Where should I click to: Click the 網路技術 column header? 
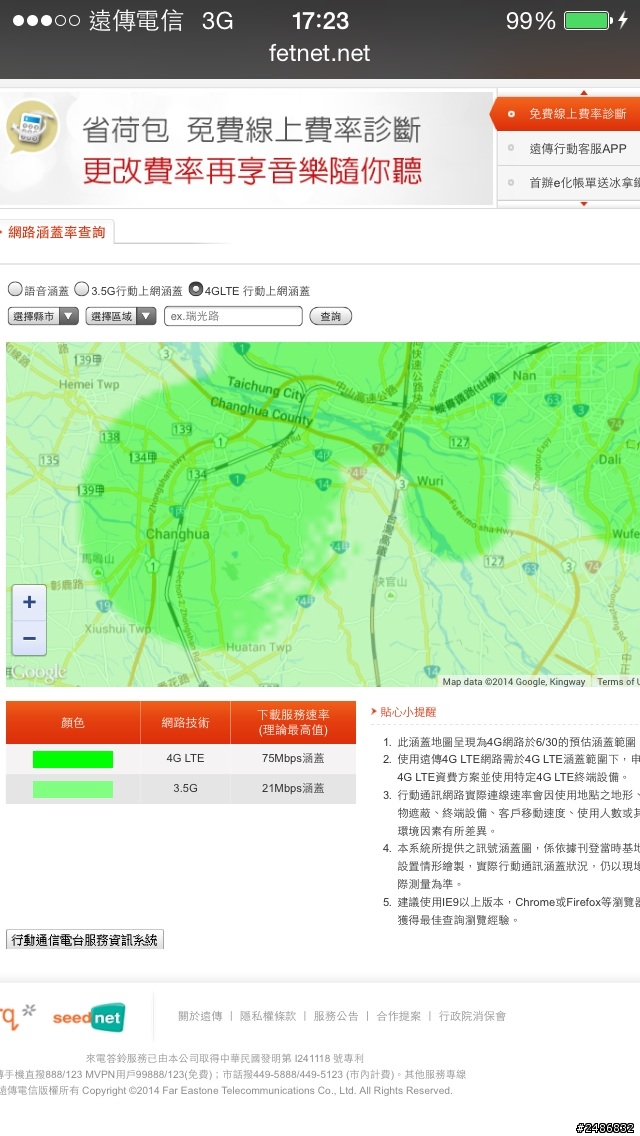click(185, 722)
